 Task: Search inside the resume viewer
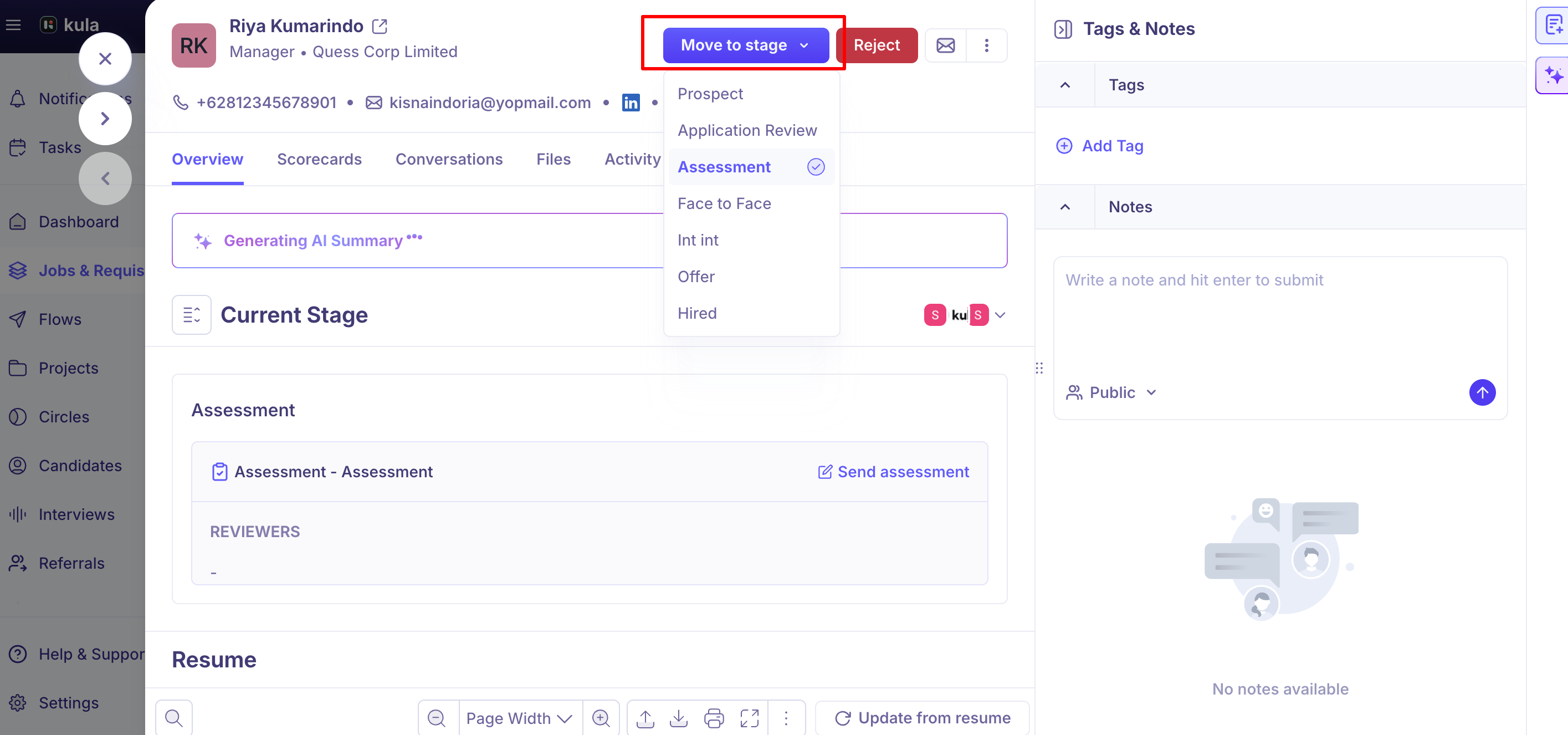pyautogui.click(x=174, y=718)
